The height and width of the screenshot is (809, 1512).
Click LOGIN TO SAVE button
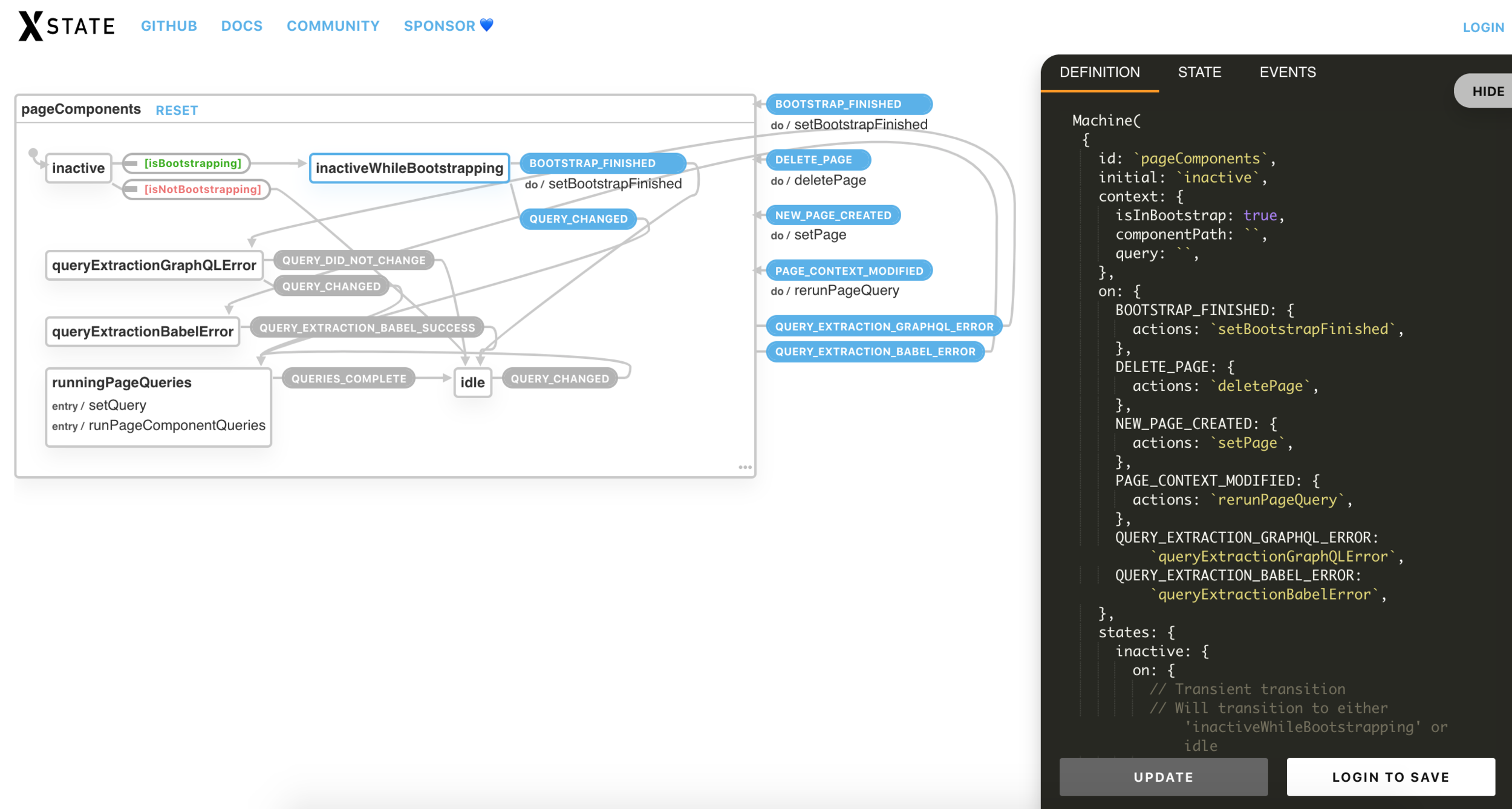[x=1390, y=777]
